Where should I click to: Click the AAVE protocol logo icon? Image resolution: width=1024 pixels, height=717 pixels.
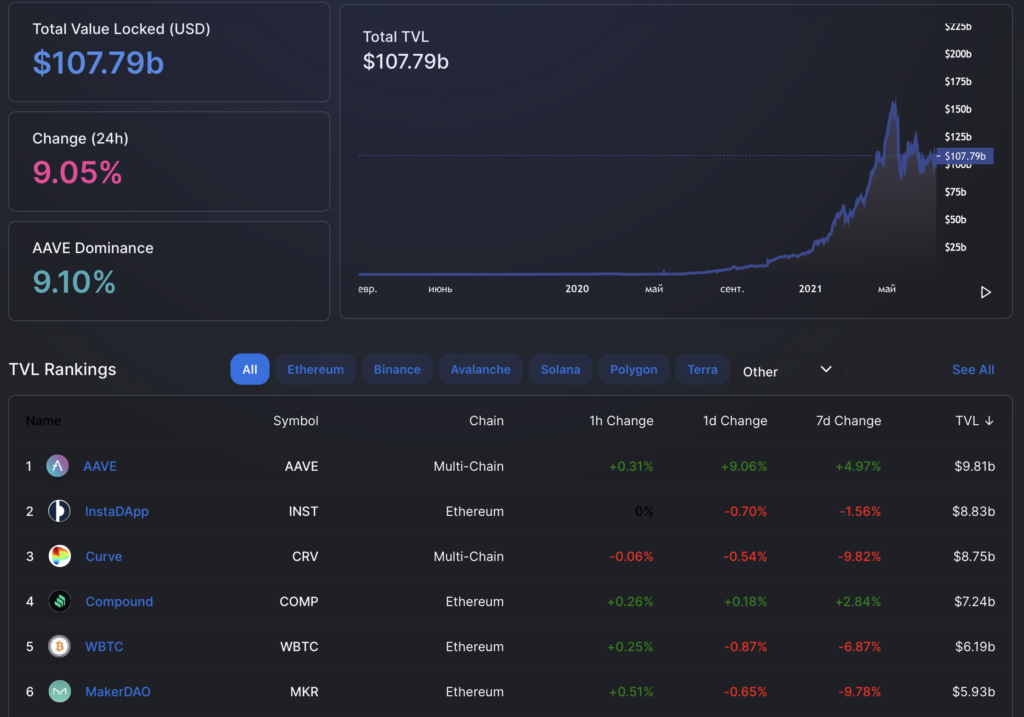[x=58, y=467]
